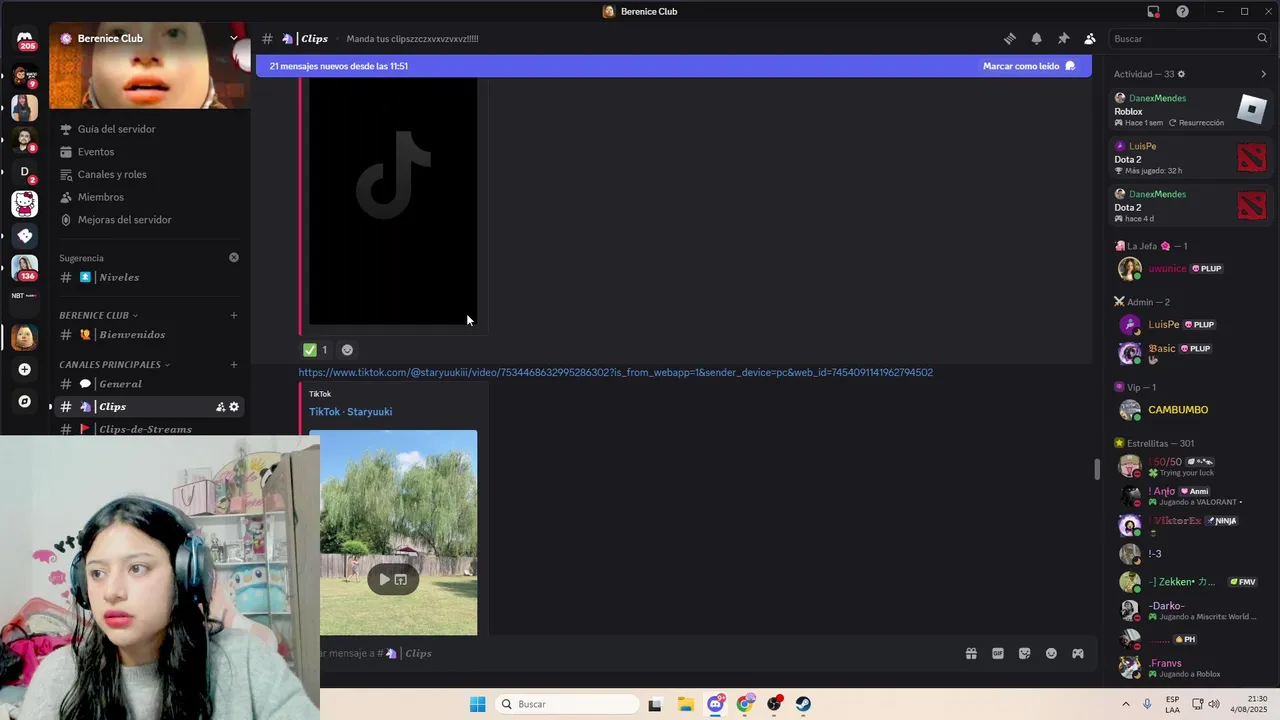
Task: Open GIF picker in message bar
Action: [x=998, y=653]
